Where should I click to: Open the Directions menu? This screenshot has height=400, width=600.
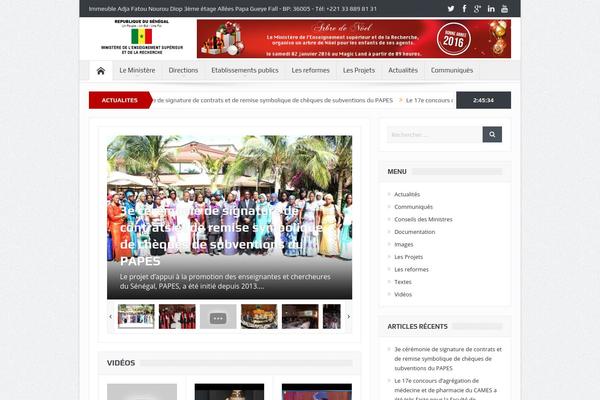183,70
